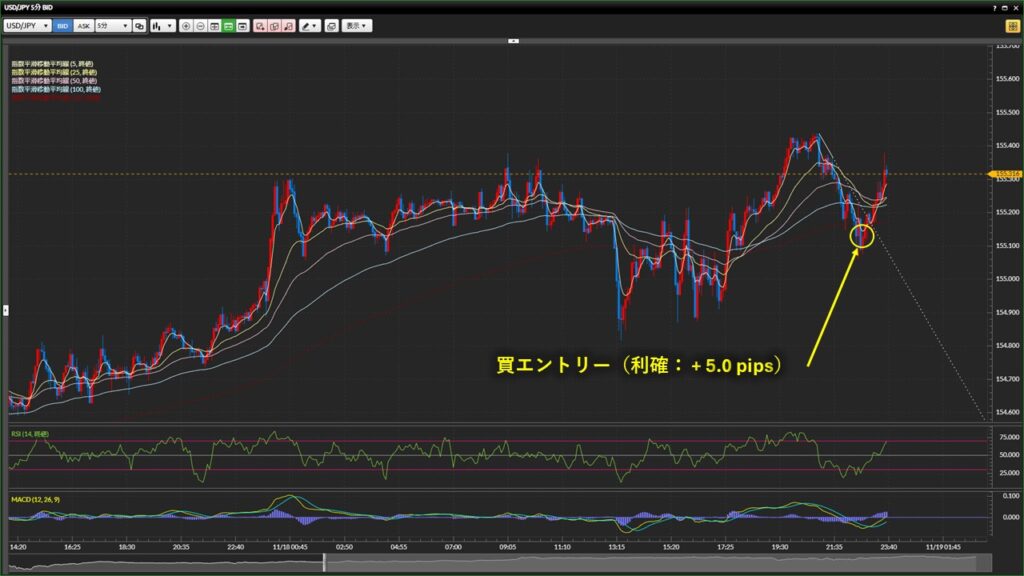
Task: Open the 5分 timeframe dropdown
Action: (x=112, y=25)
